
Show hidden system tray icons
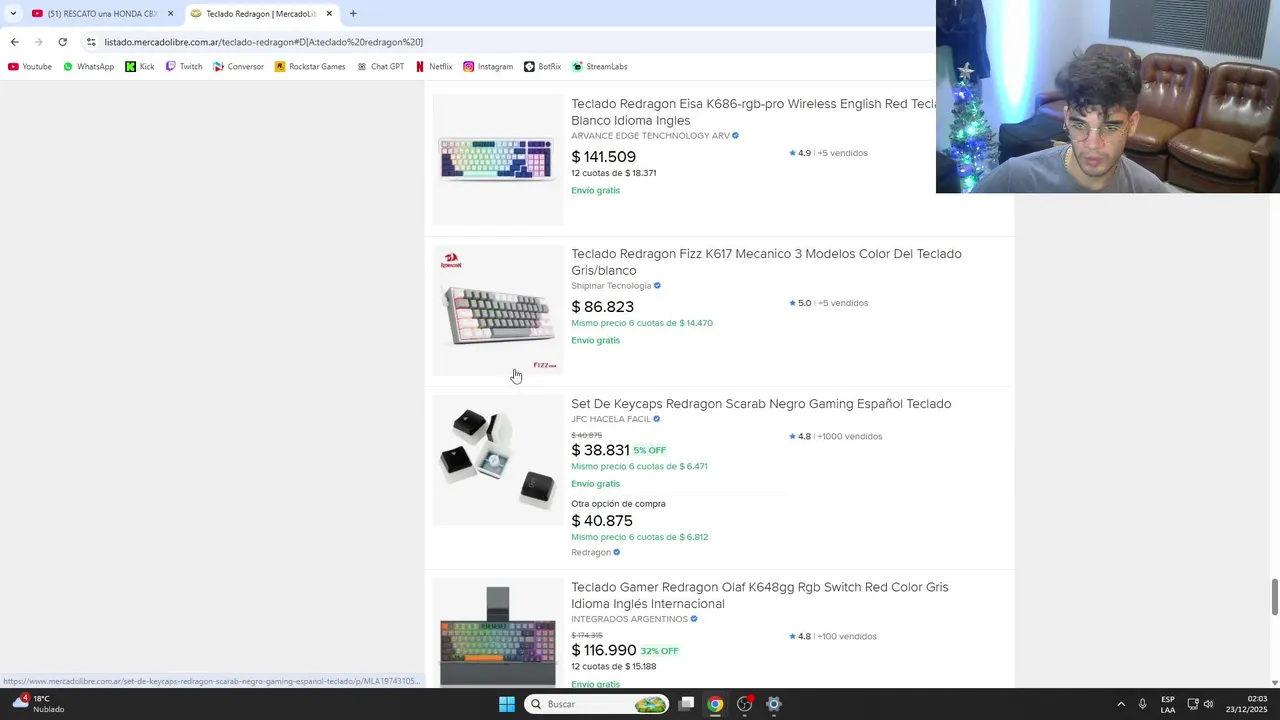[x=1121, y=704]
